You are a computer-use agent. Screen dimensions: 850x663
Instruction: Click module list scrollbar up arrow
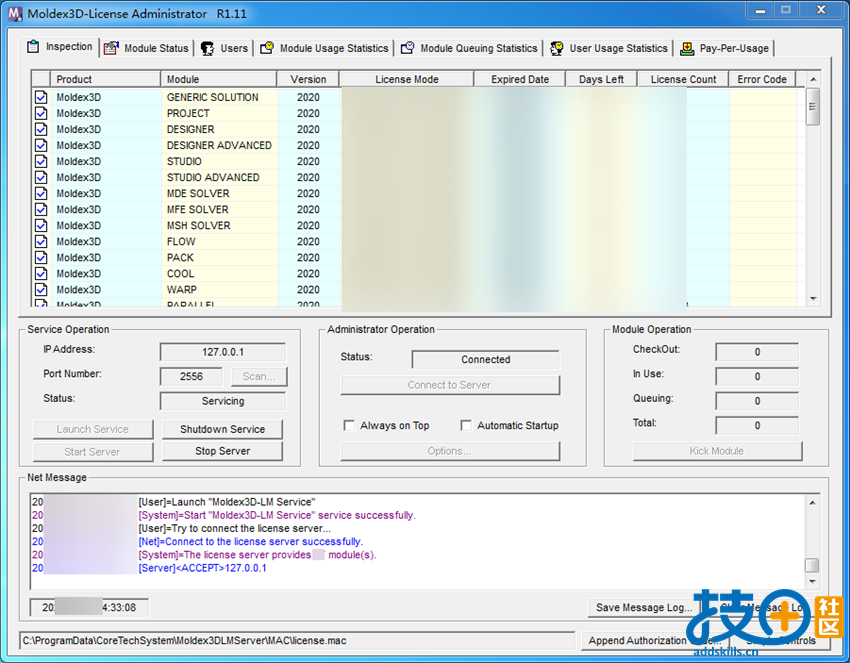pyautogui.click(x=813, y=79)
